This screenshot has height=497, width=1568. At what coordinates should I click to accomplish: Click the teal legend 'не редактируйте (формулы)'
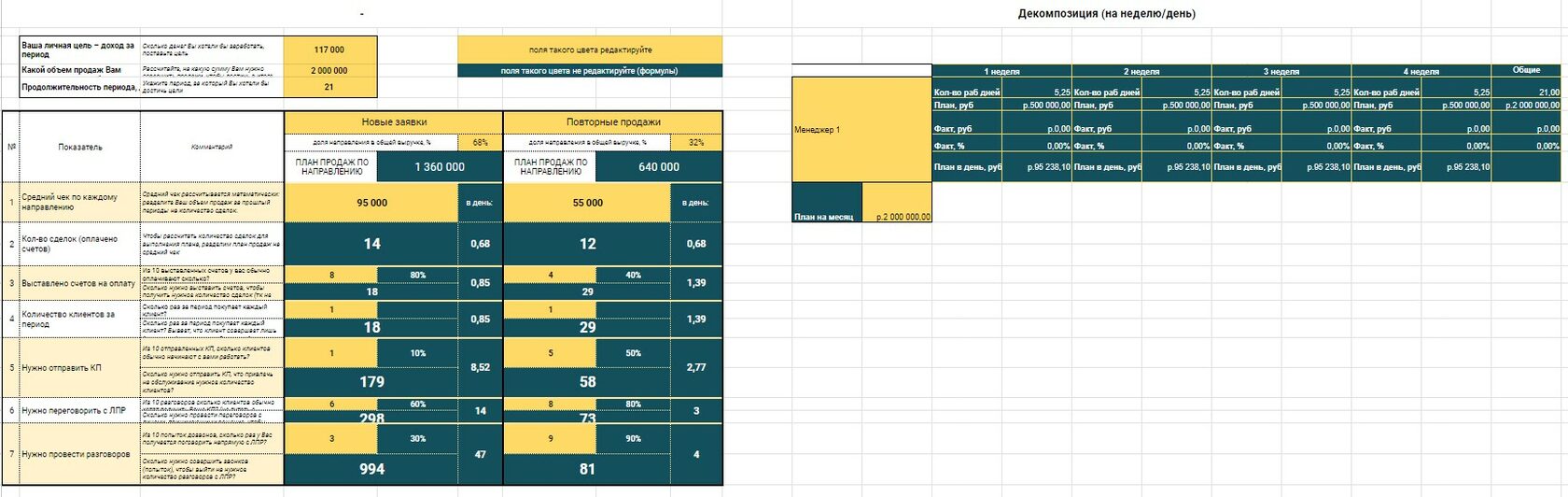pyautogui.click(x=590, y=70)
